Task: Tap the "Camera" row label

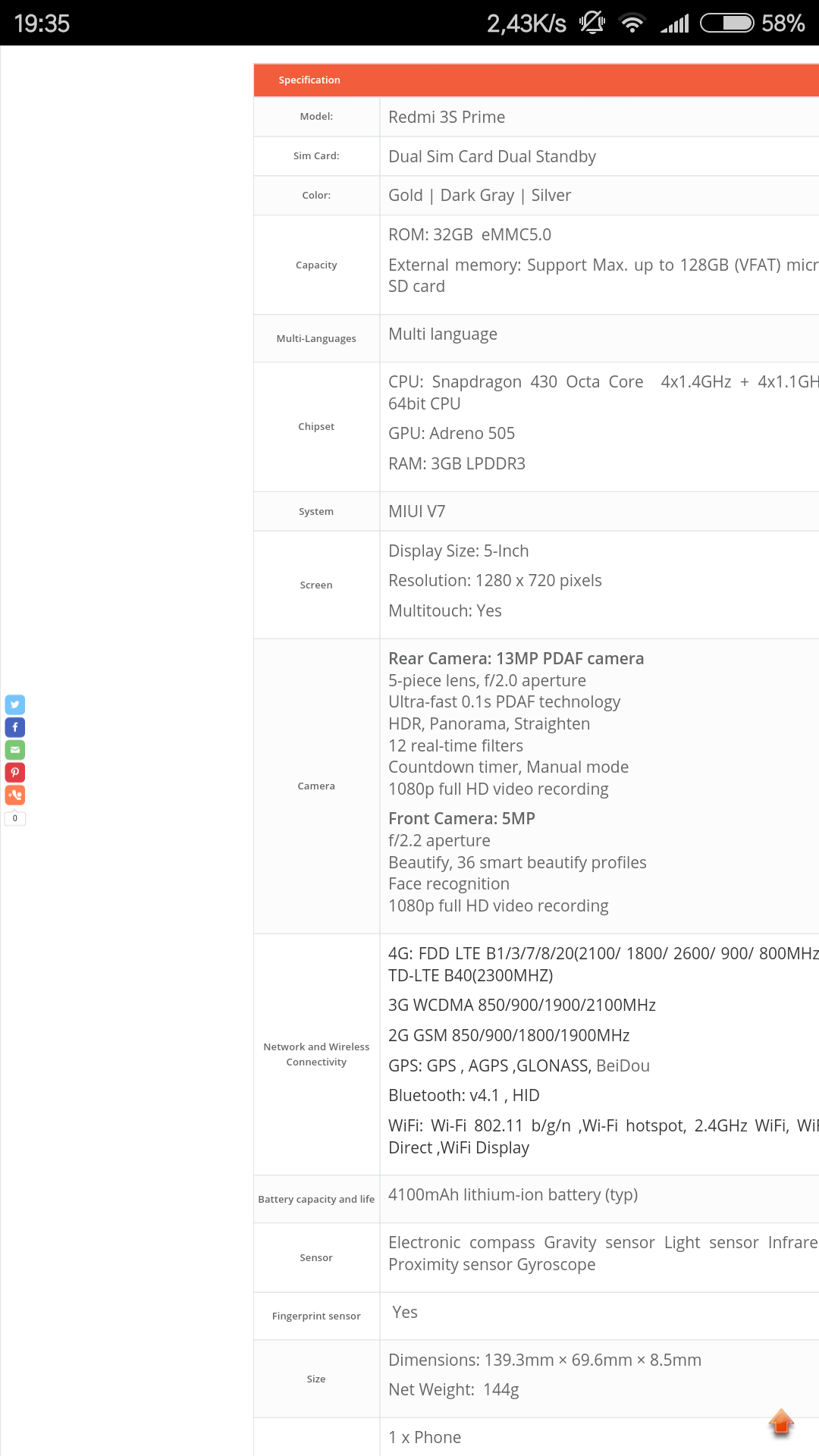Action: [x=316, y=786]
